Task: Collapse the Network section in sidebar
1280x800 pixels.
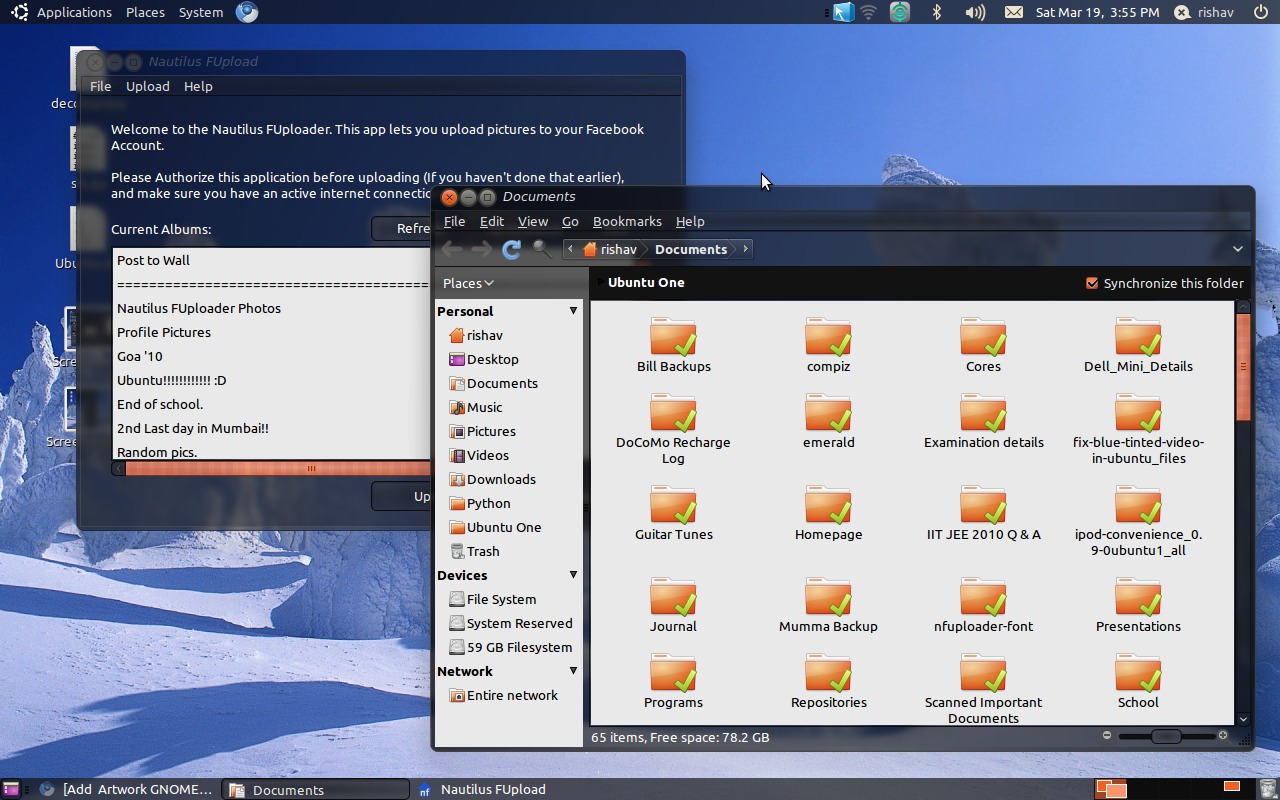Action: [x=573, y=671]
